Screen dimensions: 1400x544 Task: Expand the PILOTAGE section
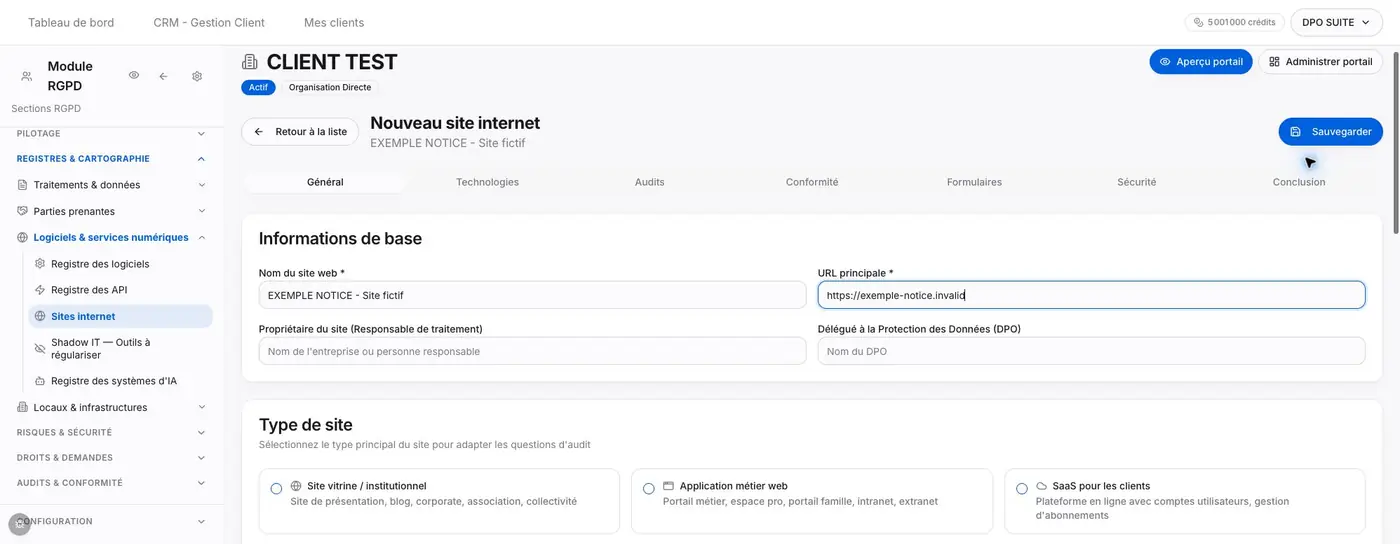(201, 133)
